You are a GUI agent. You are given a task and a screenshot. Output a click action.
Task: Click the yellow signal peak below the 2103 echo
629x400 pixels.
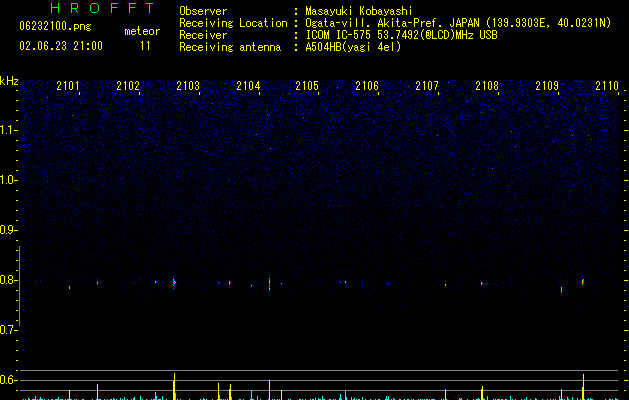174,386
